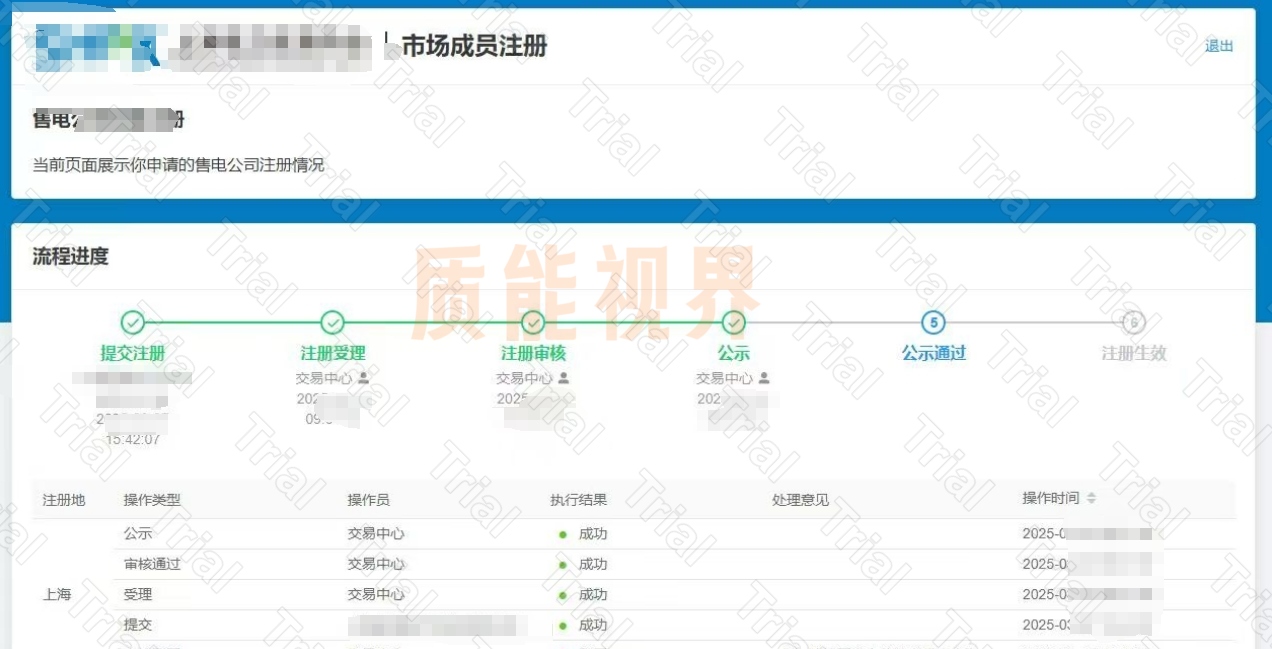Click the 注册审核 step checkmark circle
The width and height of the screenshot is (1272, 649).
click(x=533, y=322)
